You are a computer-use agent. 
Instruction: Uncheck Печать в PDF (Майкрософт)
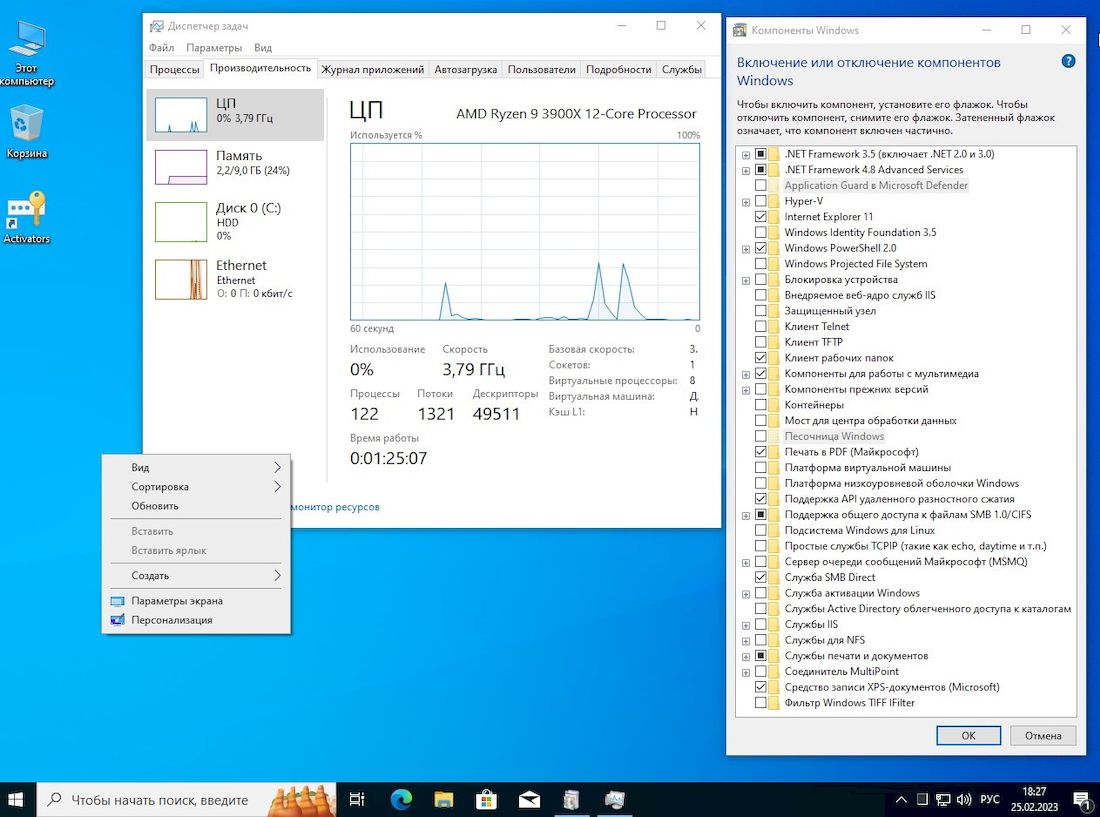click(x=760, y=452)
